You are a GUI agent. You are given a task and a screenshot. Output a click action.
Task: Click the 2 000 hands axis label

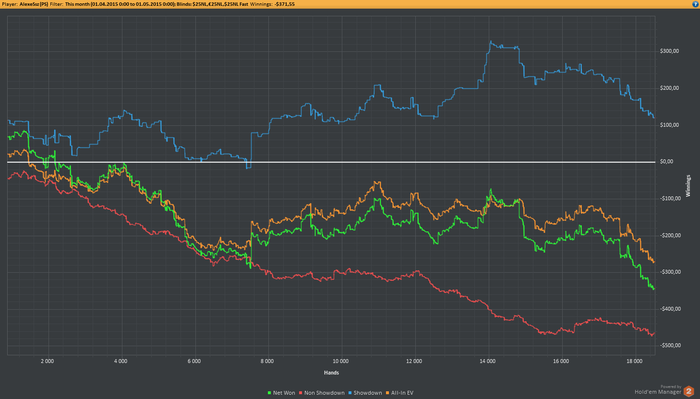click(47, 361)
